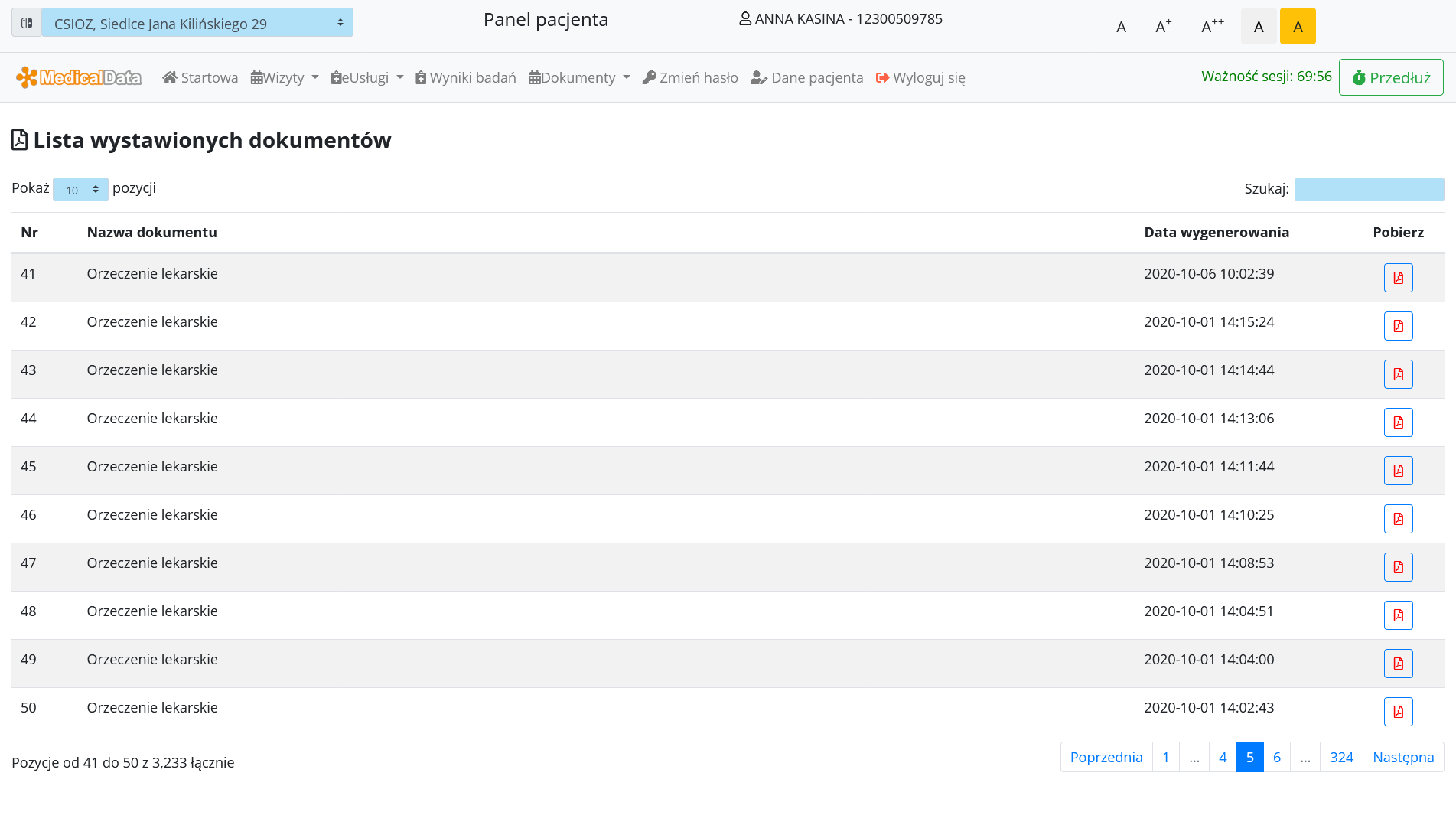Click the Szukaj search field

pos(1368,189)
